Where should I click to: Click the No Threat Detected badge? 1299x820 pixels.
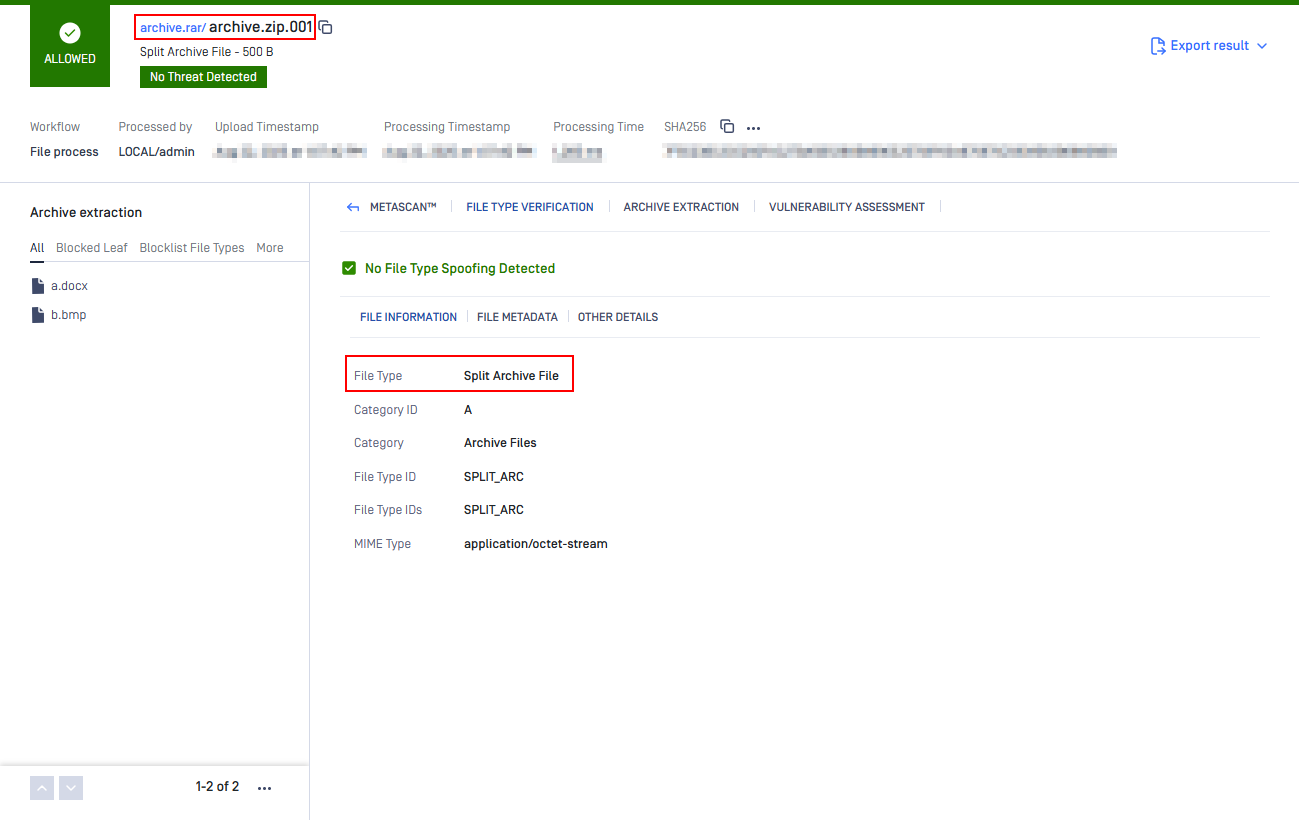pos(203,77)
